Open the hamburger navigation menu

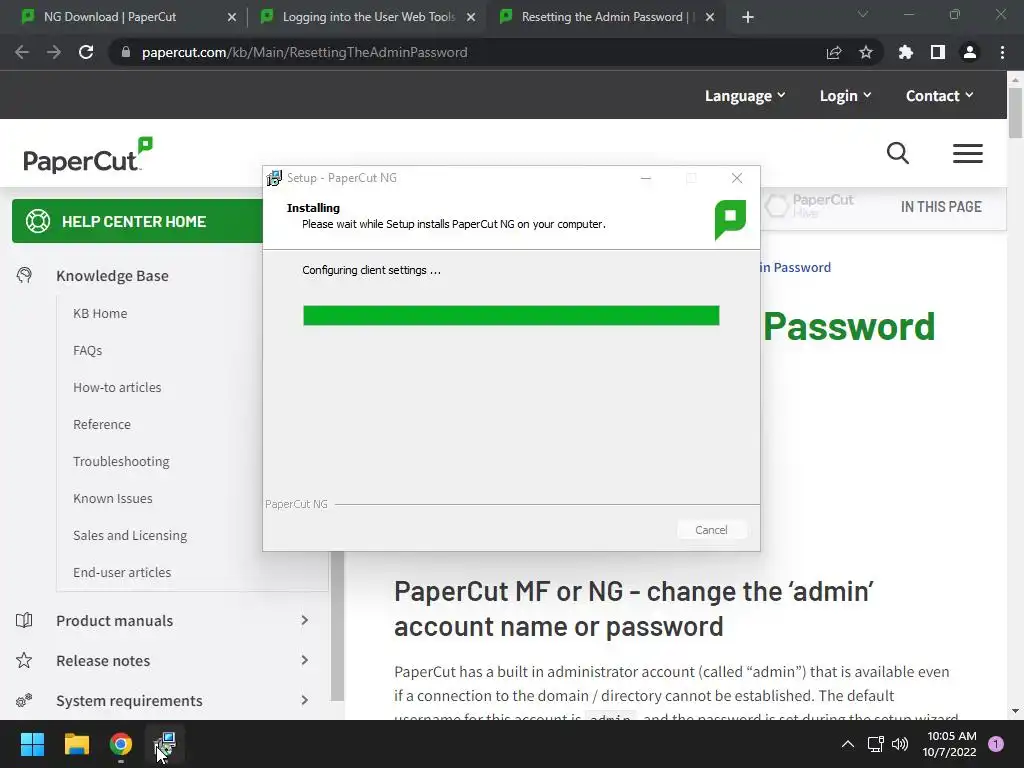[968, 153]
